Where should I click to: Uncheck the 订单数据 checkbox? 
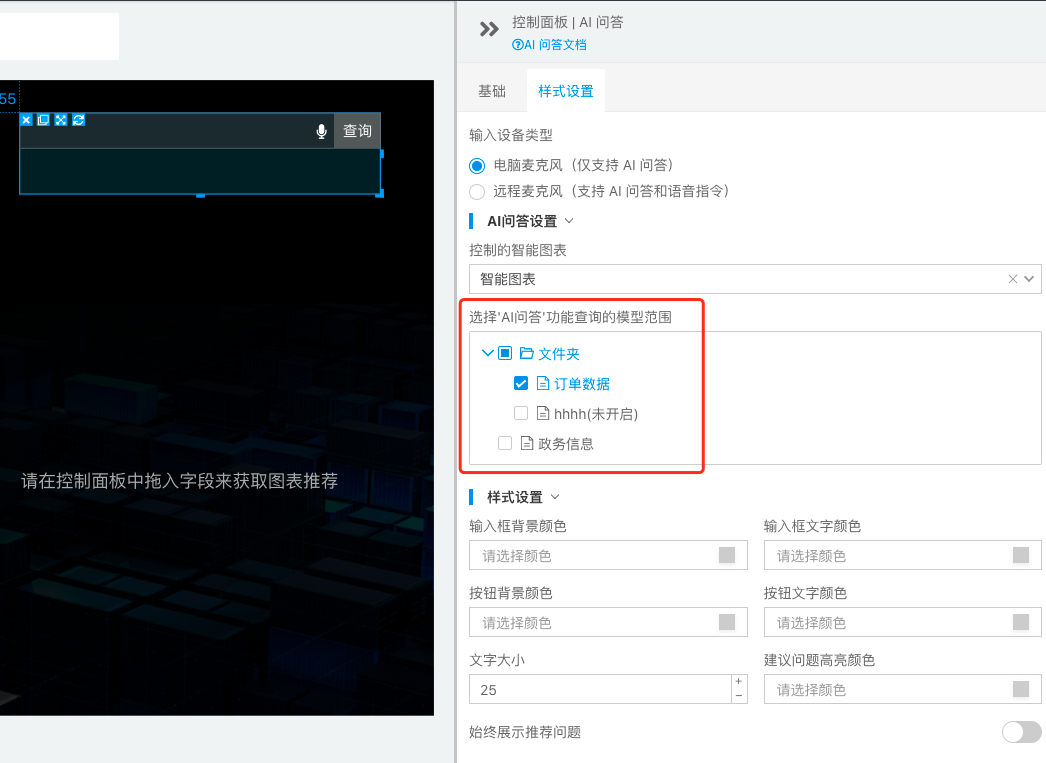[521, 384]
